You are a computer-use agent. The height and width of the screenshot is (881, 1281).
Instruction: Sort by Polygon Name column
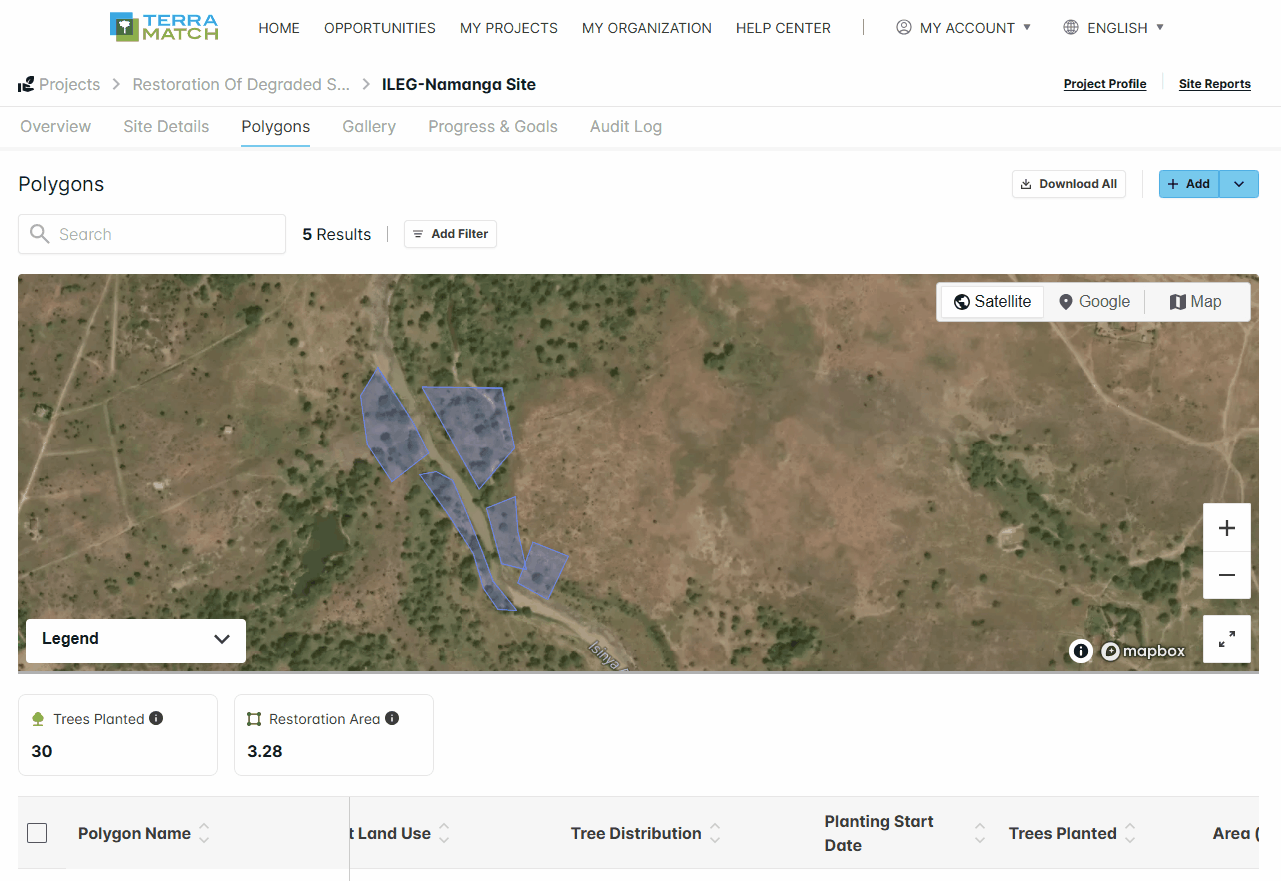[204, 833]
